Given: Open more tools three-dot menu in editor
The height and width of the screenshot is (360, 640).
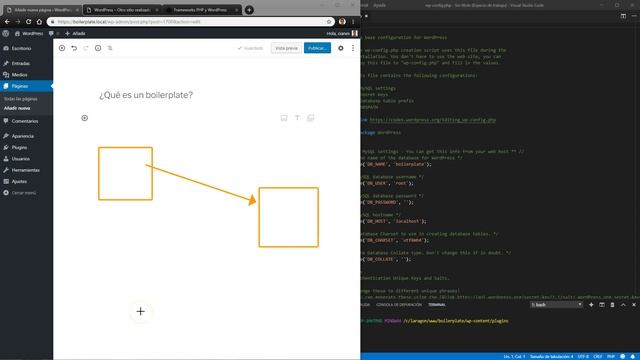Looking at the screenshot, I should (353, 48).
